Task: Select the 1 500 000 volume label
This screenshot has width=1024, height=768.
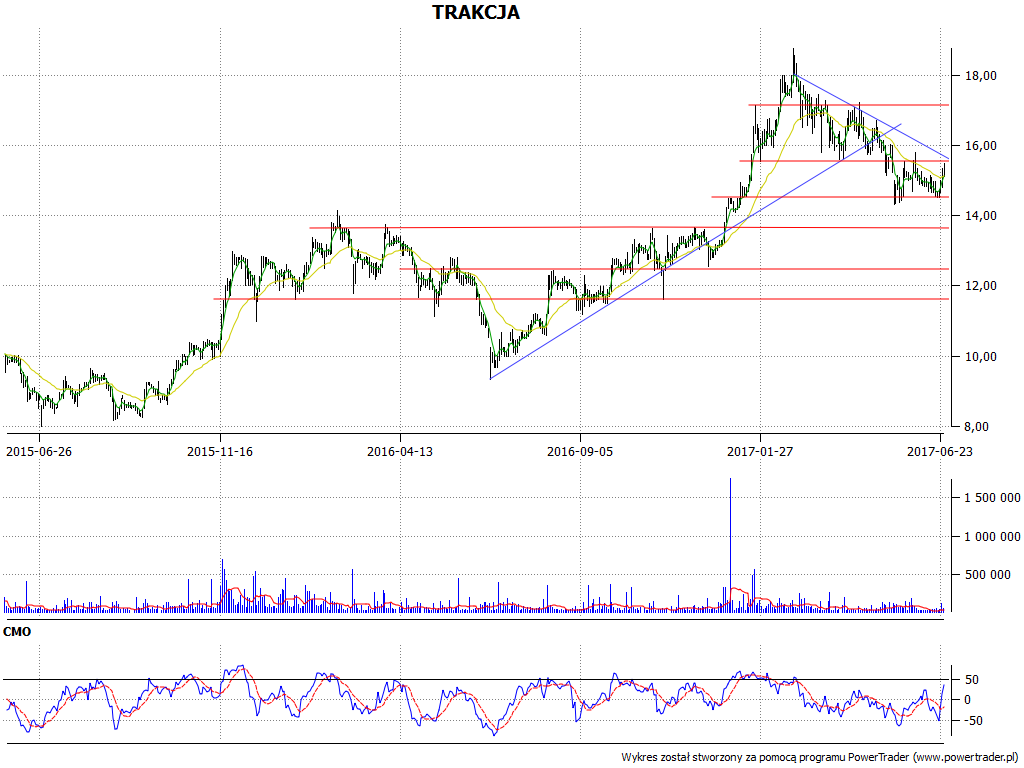Action: click(x=992, y=498)
